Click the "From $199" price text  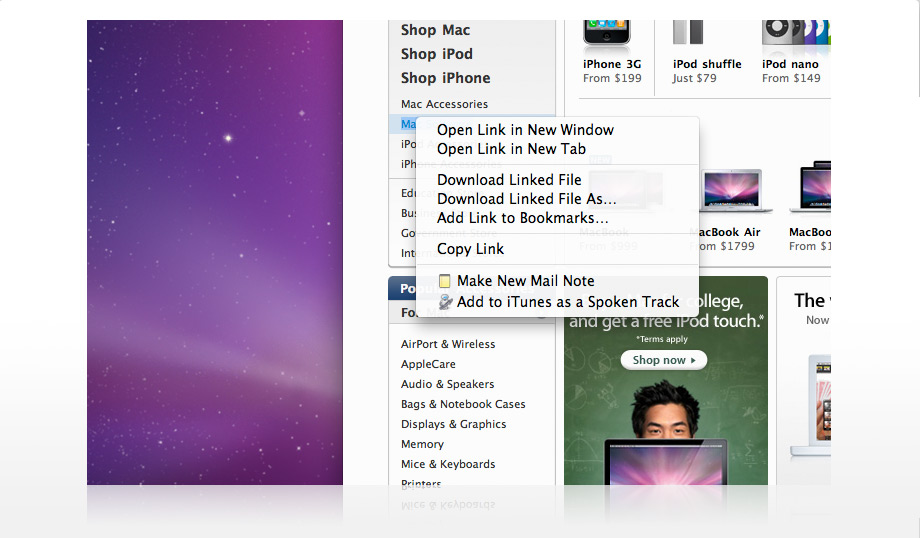612,79
